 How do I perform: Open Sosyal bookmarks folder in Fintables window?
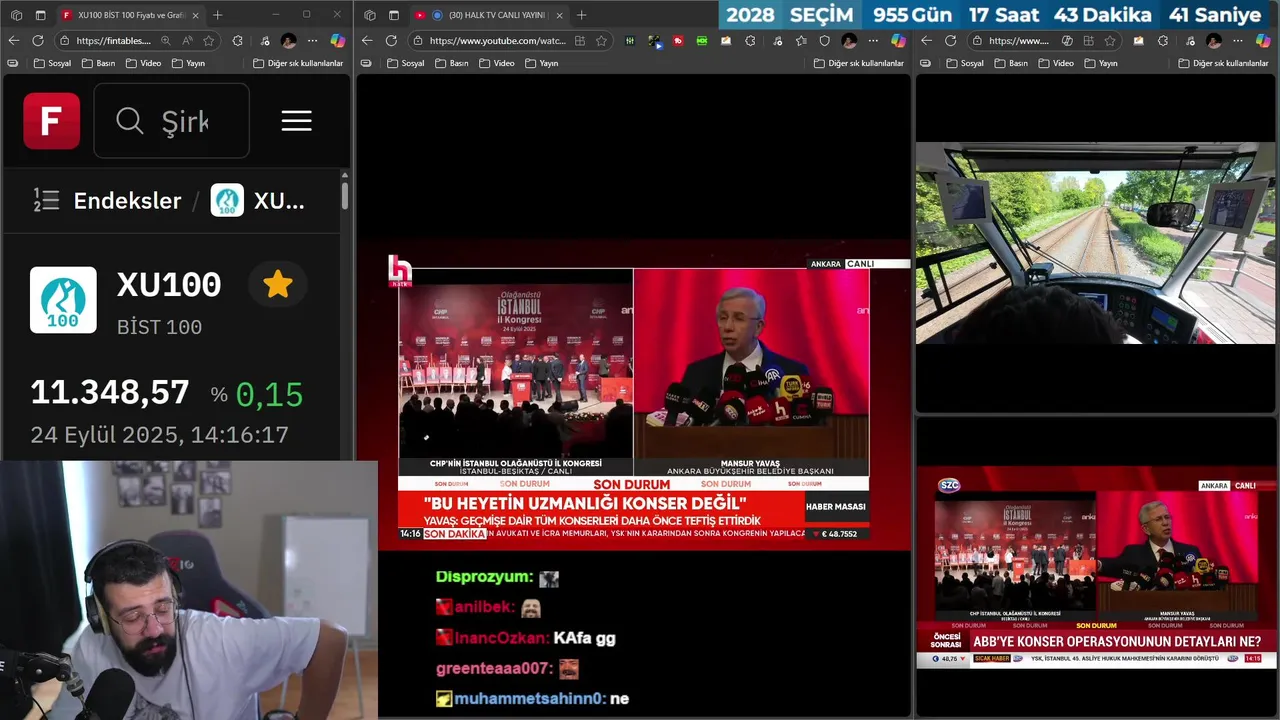coord(52,63)
